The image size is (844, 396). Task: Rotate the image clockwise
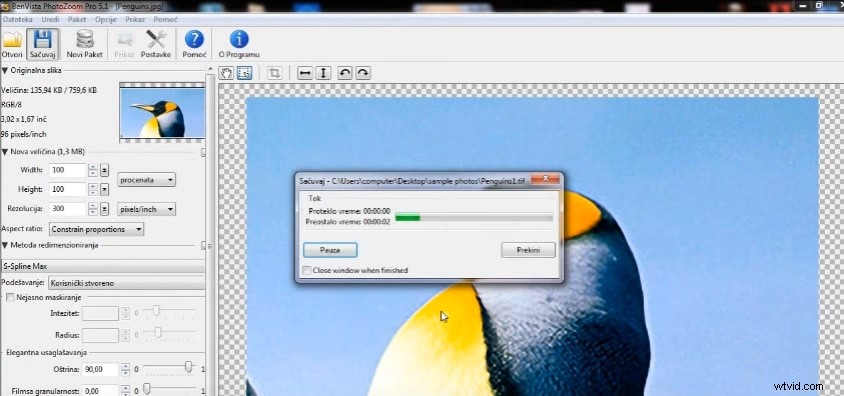pyautogui.click(x=363, y=73)
